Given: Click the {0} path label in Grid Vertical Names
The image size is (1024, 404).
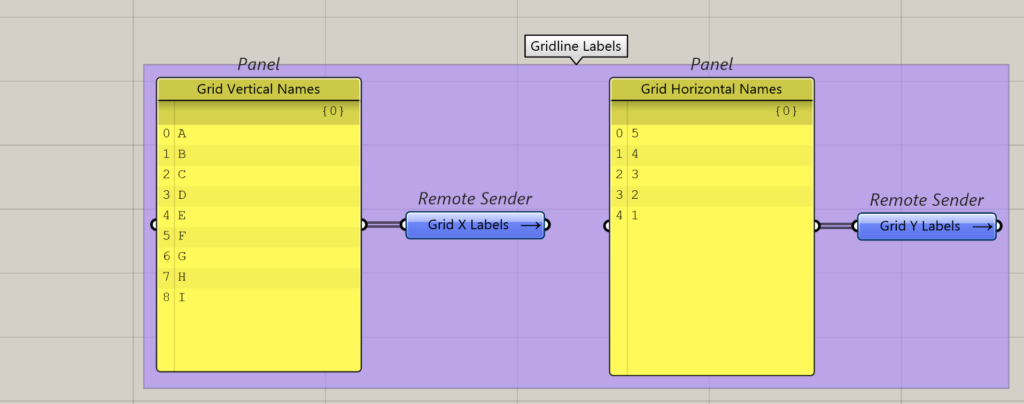Looking at the screenshot, I should click(333, 111).
